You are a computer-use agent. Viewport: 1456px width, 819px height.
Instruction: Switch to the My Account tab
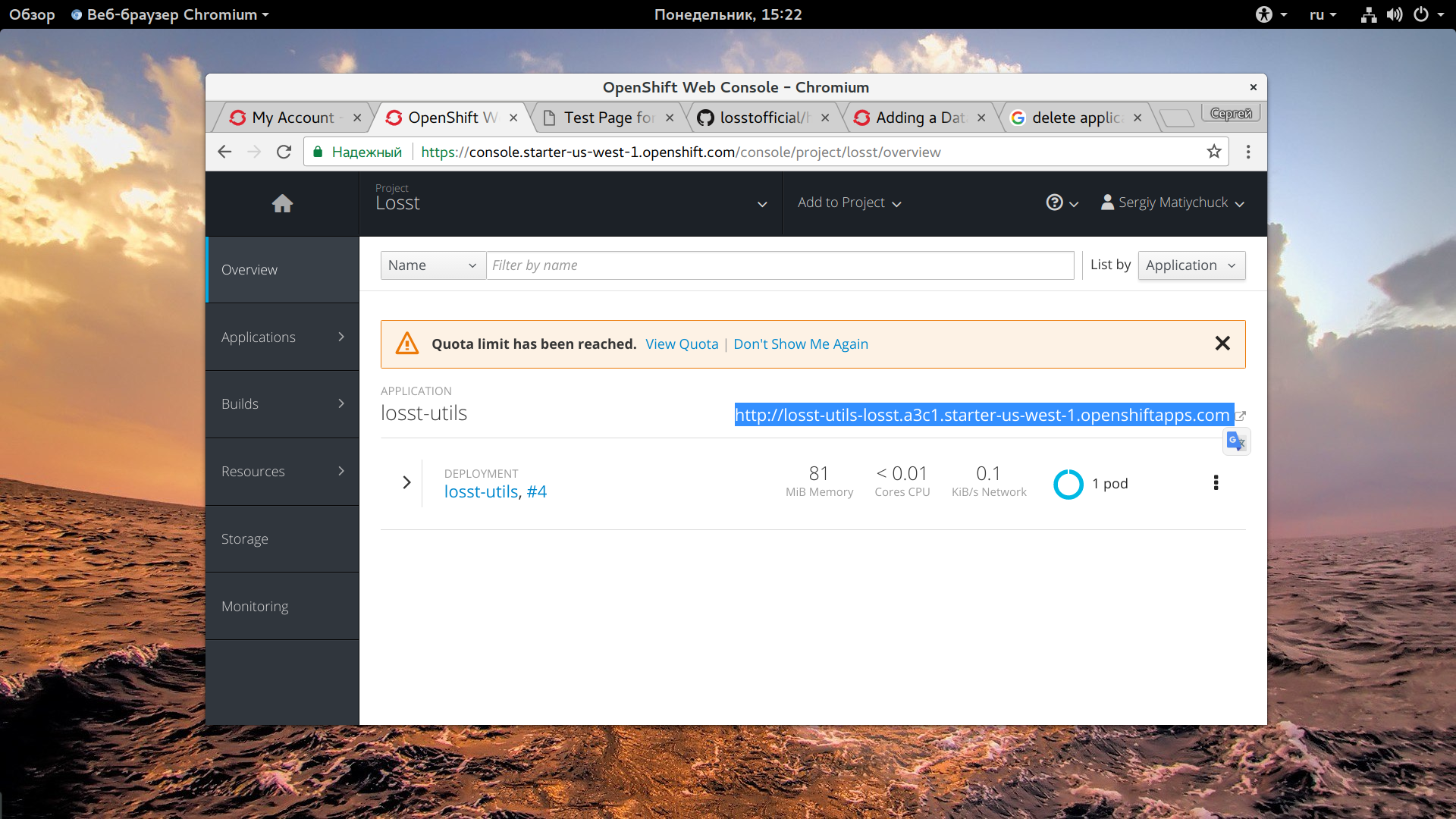tap(293, 118)
